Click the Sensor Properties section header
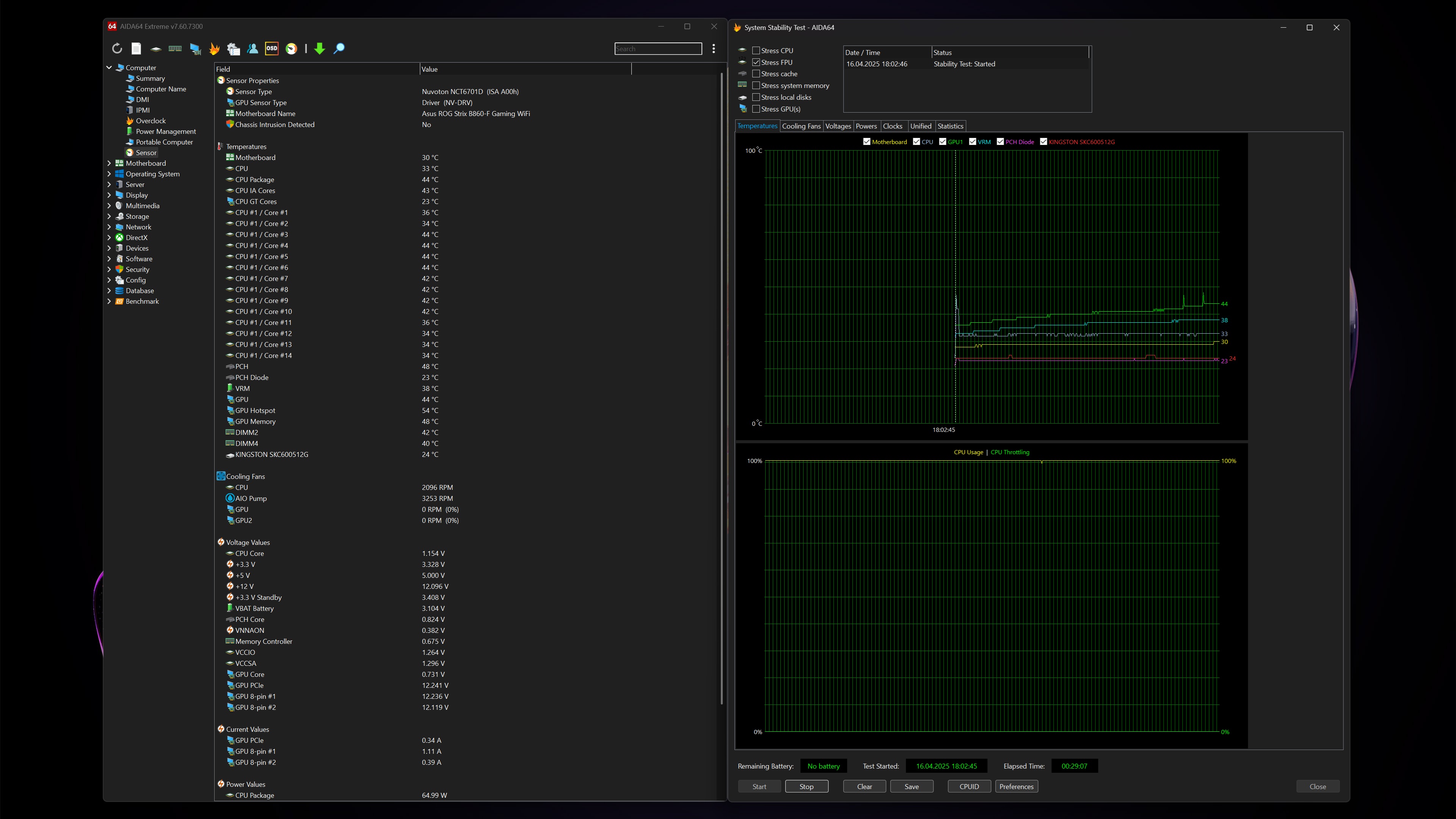Viewport: 1456px width, 819px height. [x=252, y=81]
